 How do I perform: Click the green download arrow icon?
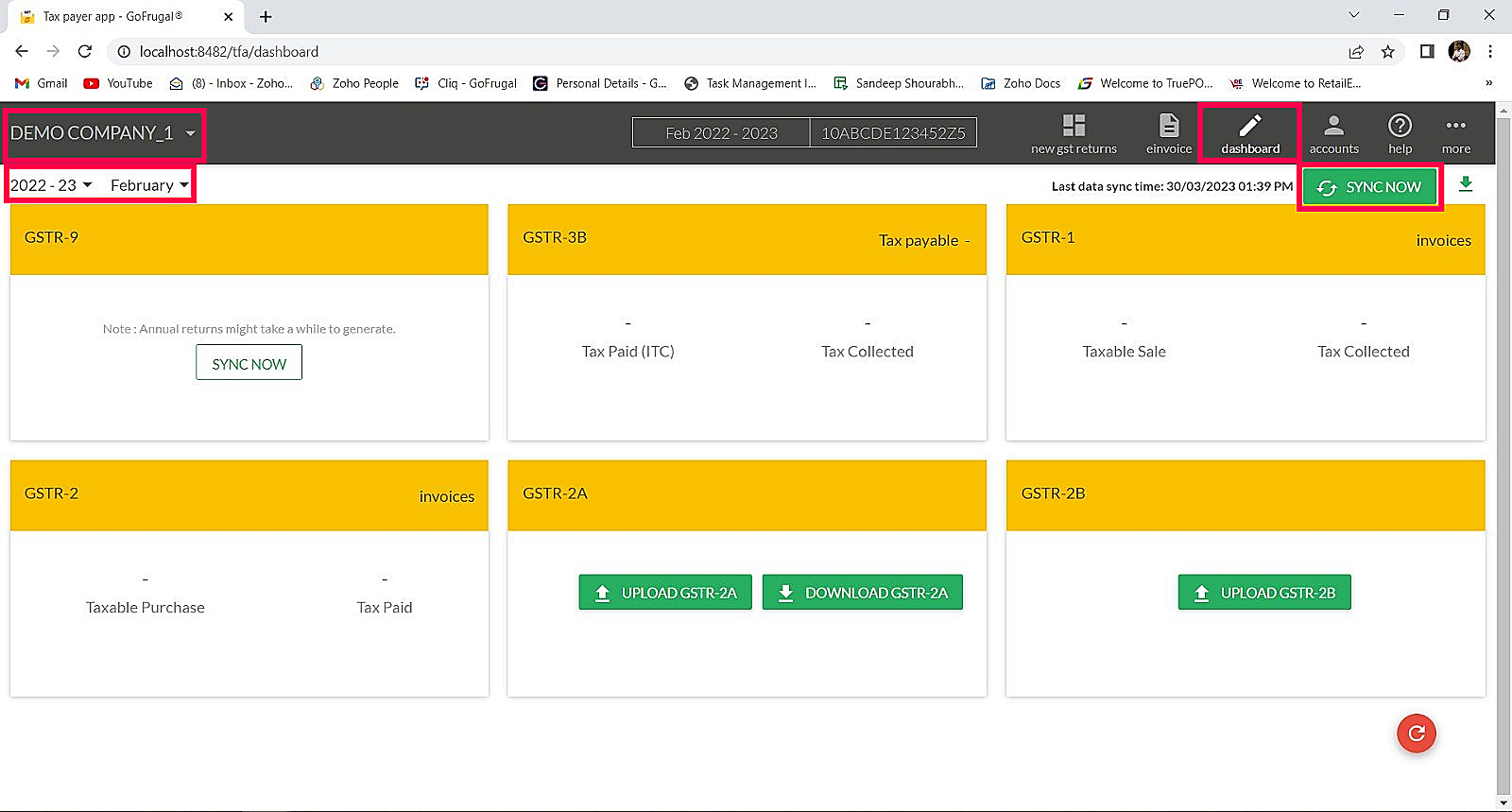(1466, 184)
